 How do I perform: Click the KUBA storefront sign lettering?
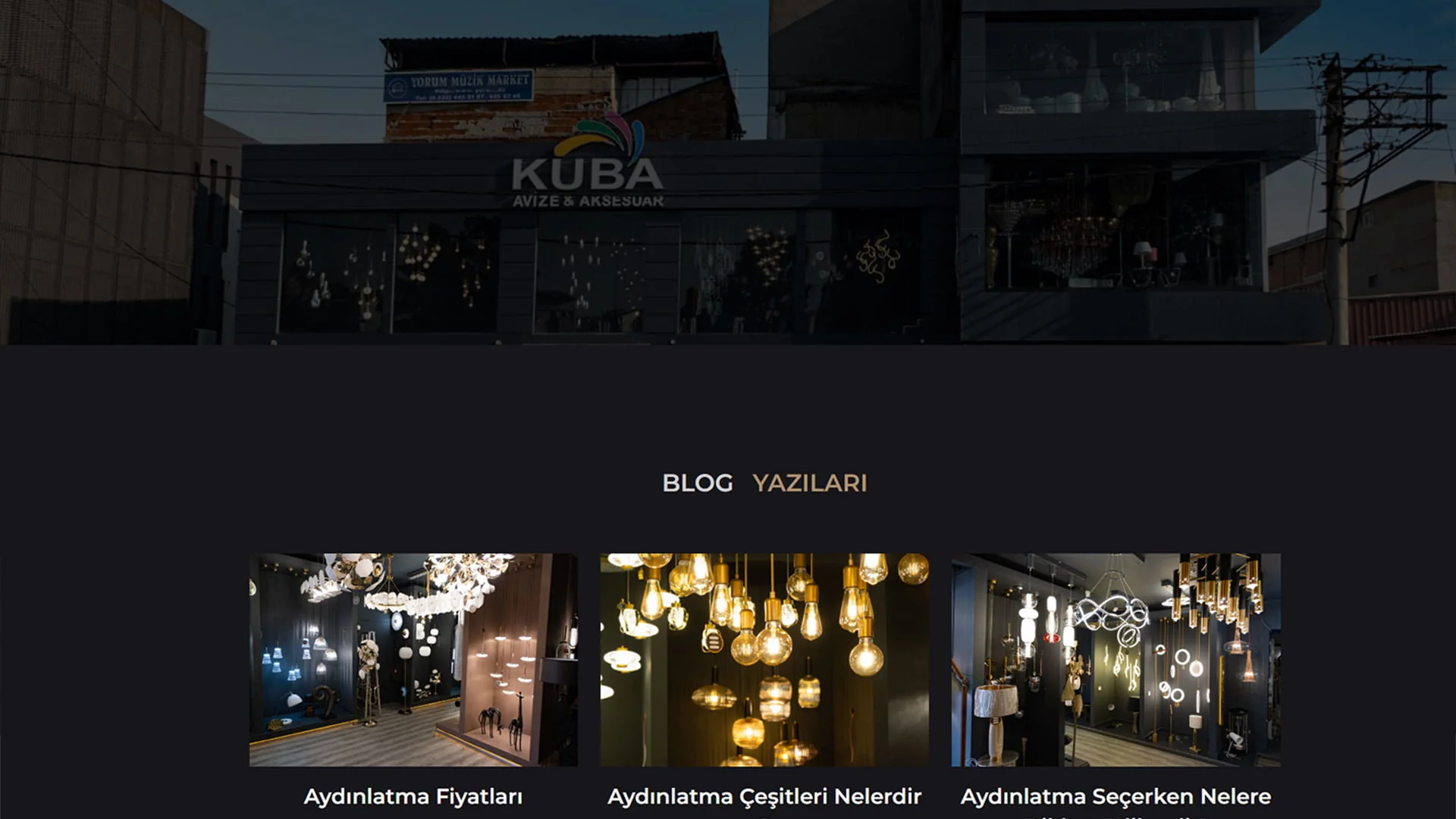[x=587, y=174]
